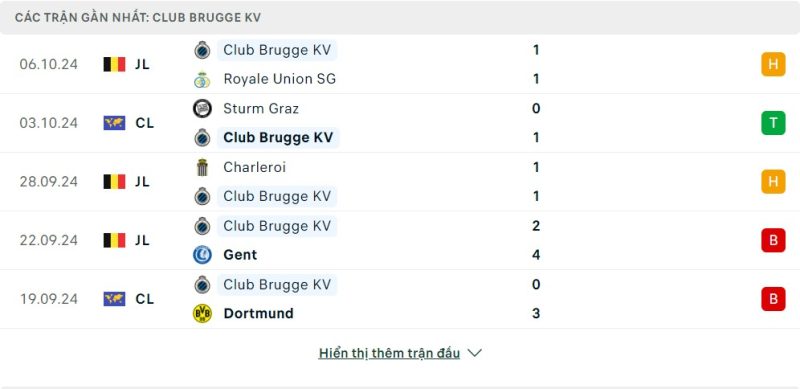800x389 pixels.
Task: Click the red B badge for Dortmund match
Action: coord(773,299)
